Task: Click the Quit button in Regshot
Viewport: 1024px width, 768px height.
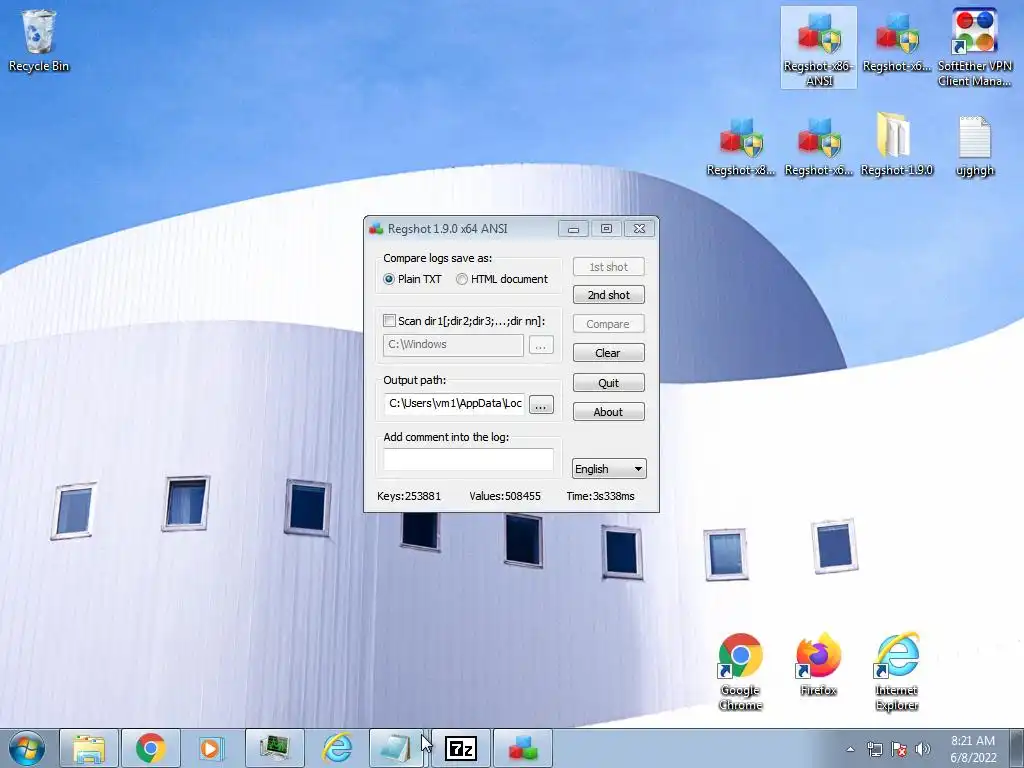Action: click(609, 383)
